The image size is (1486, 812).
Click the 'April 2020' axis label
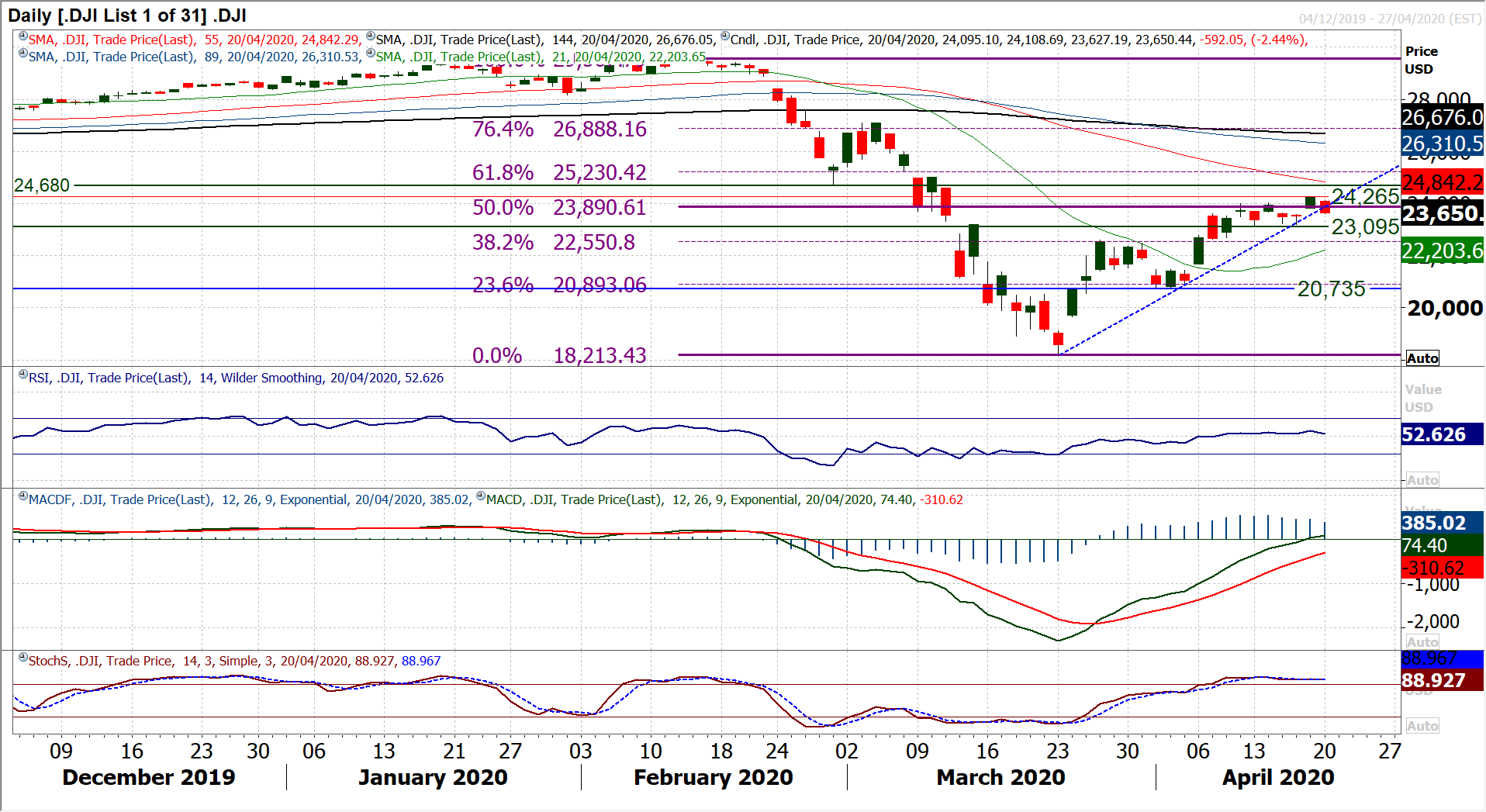[1278, 778]
